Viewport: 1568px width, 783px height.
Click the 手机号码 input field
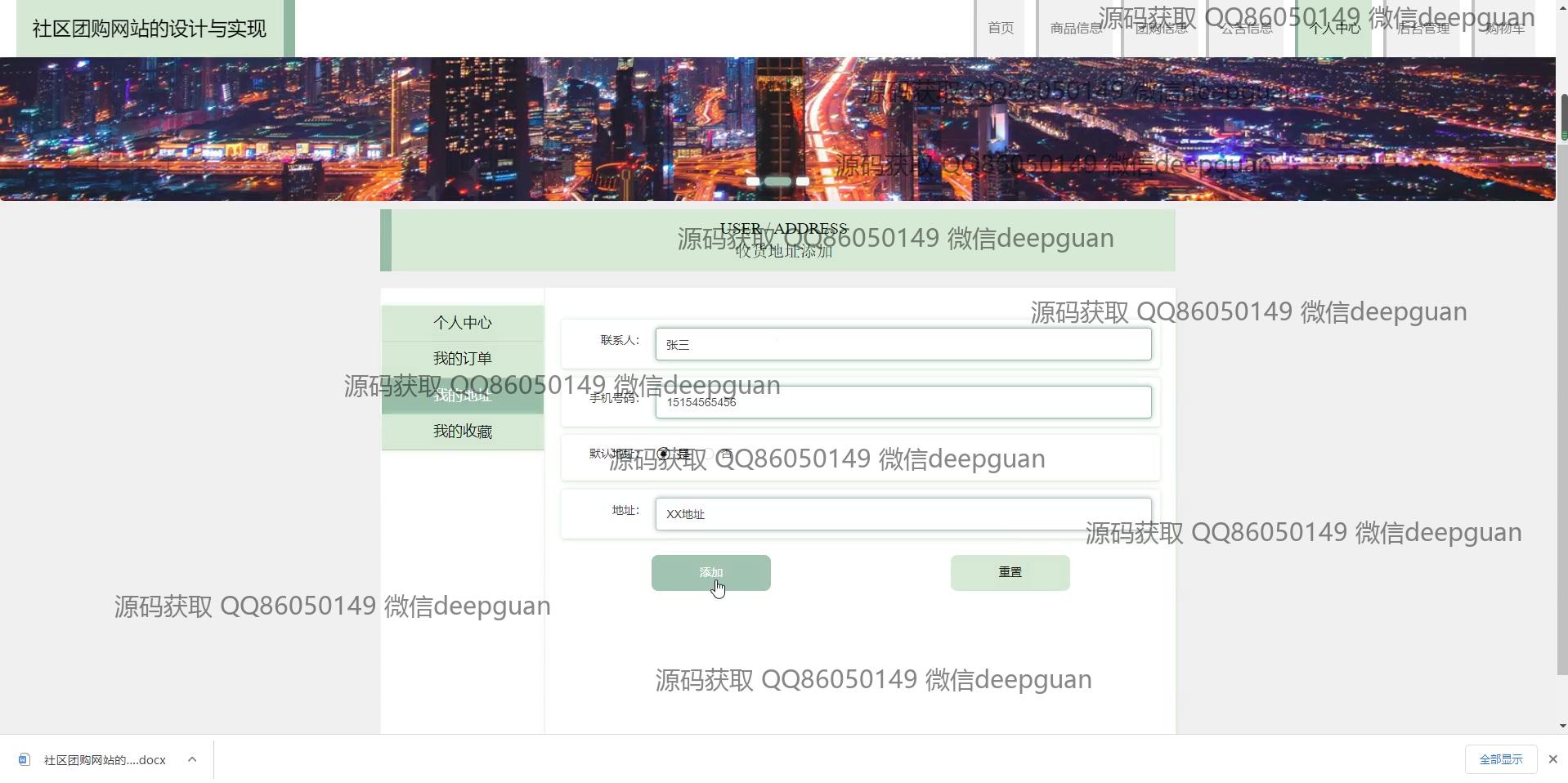903,402
